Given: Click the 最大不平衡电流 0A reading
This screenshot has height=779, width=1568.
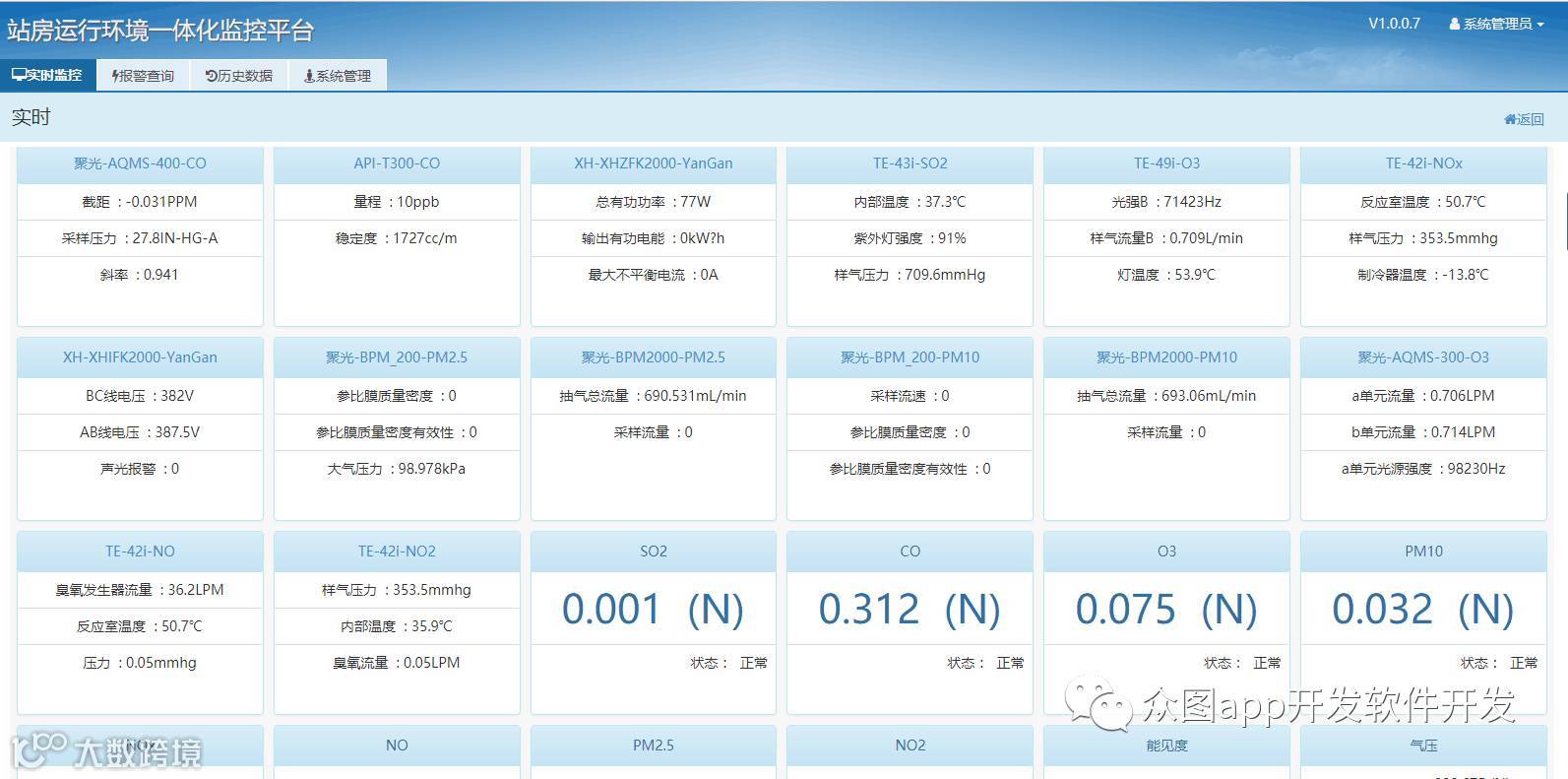Looking at the screenshot, I should (x=654, y=275).
